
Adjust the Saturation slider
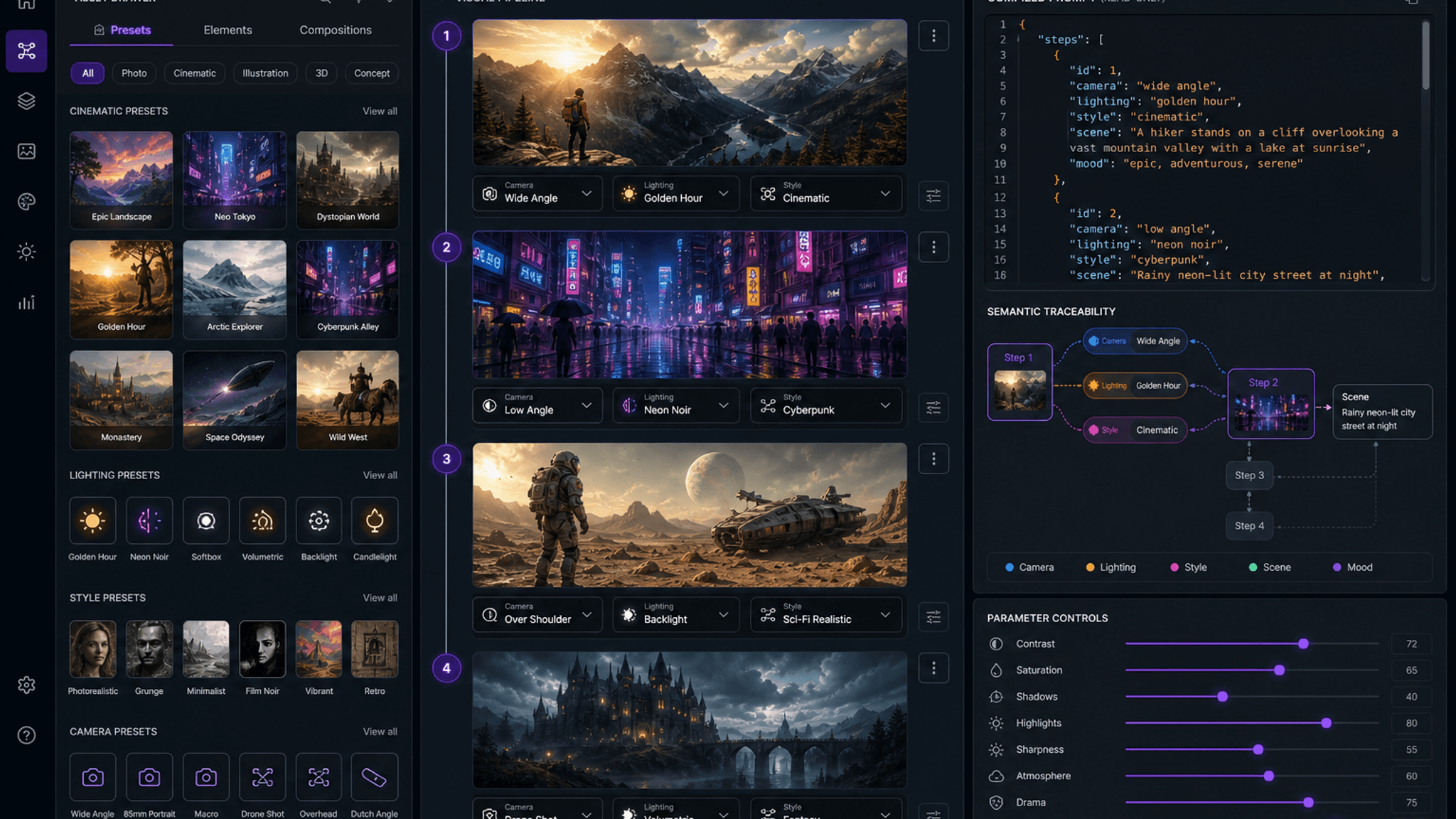coord(1252,670)
